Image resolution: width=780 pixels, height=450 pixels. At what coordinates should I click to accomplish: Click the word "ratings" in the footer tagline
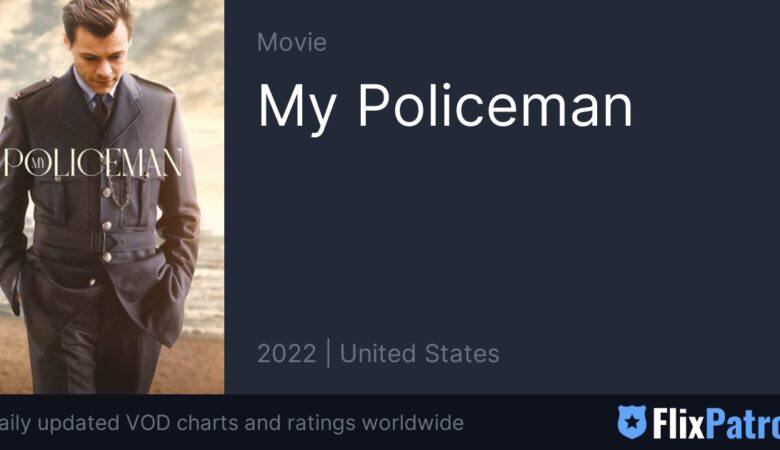tap(321, 424)
